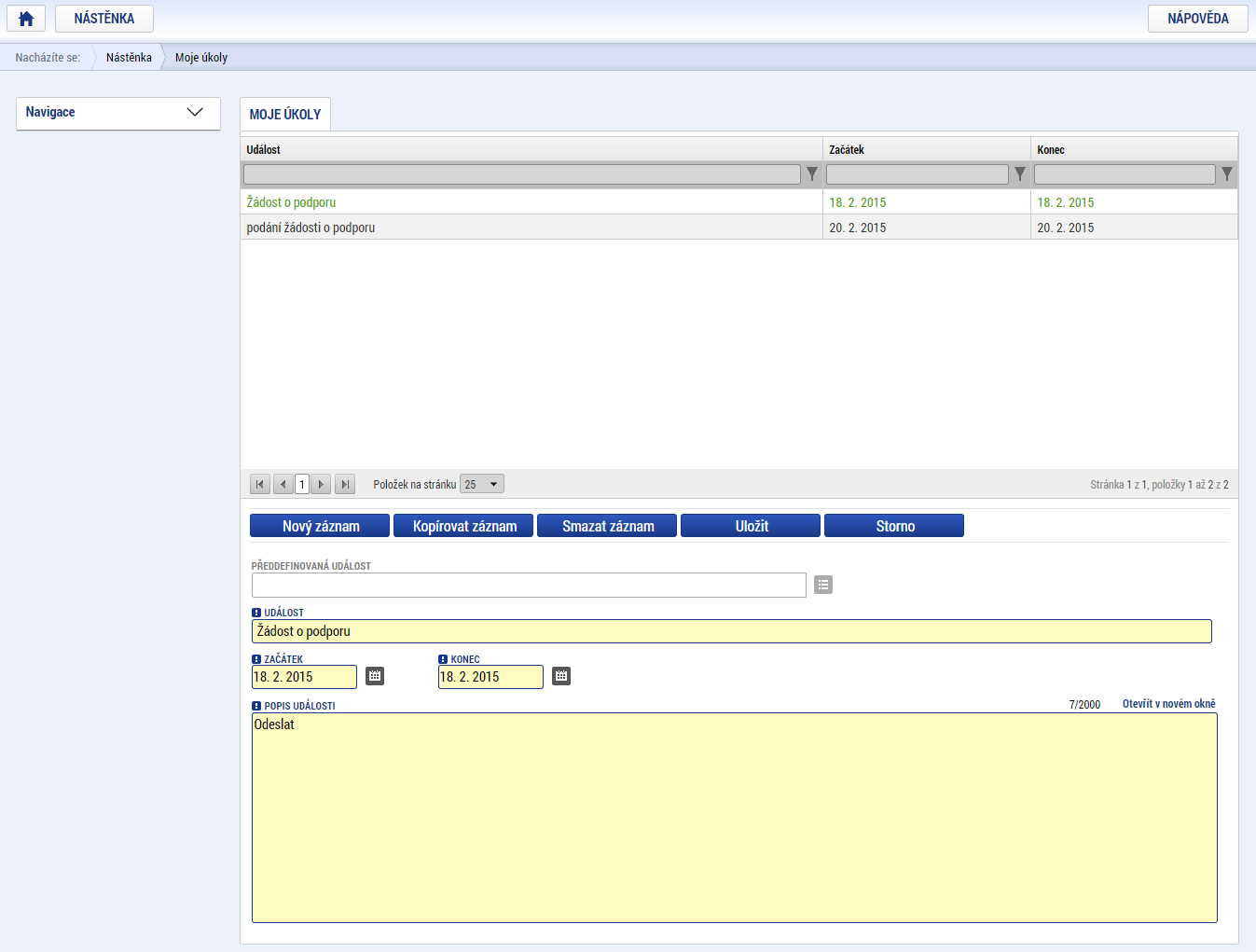This screenshot has width=1256, height=952.
Task: Select page number 1 in pager
Action: point(302,484)
